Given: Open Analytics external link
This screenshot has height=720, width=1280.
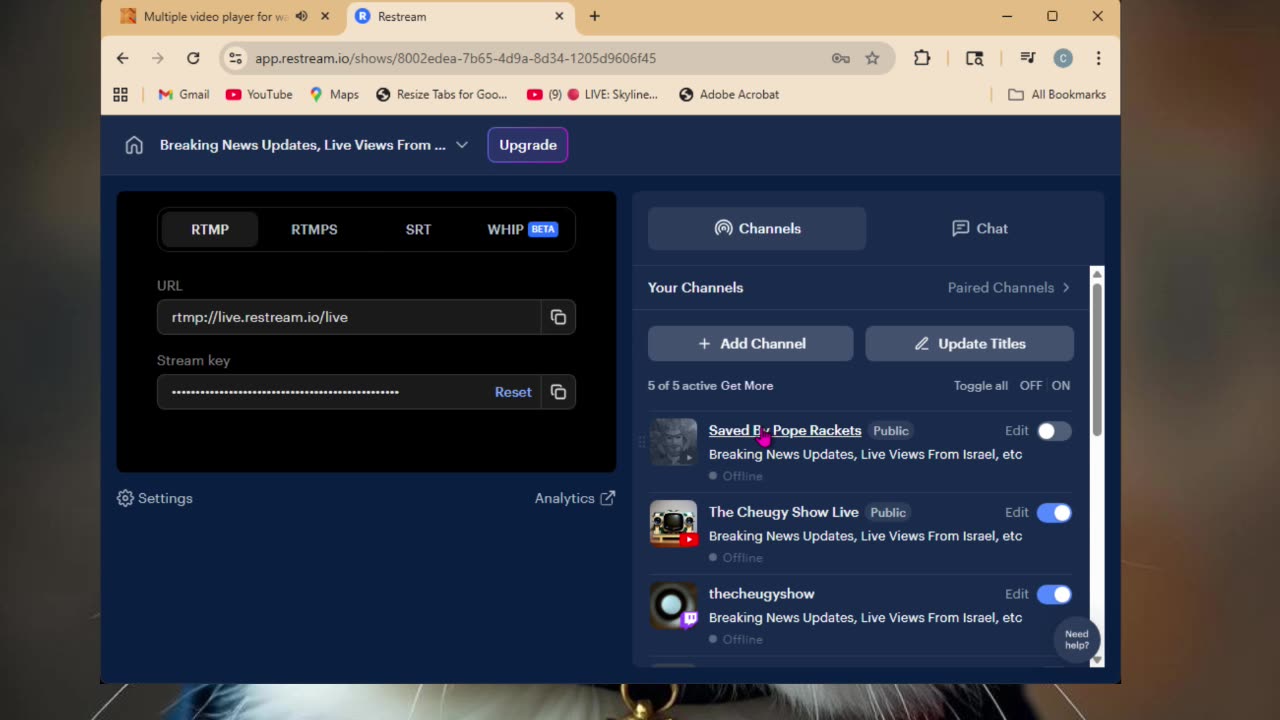Looking at the screenshot, I should click(x=575, y=498).
